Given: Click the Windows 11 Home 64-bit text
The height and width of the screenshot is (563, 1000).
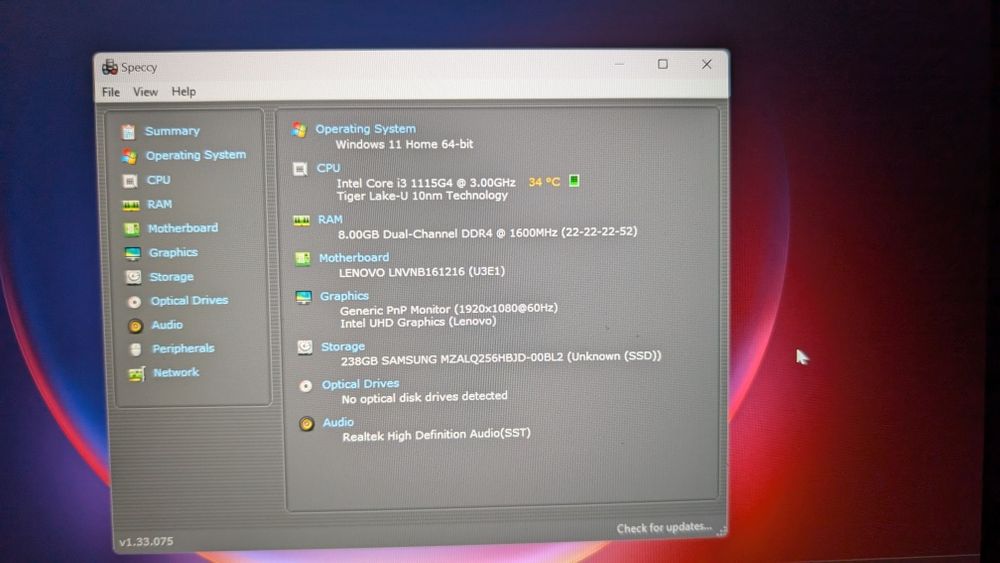Looking at the screenshot, I should pos(404,144).
